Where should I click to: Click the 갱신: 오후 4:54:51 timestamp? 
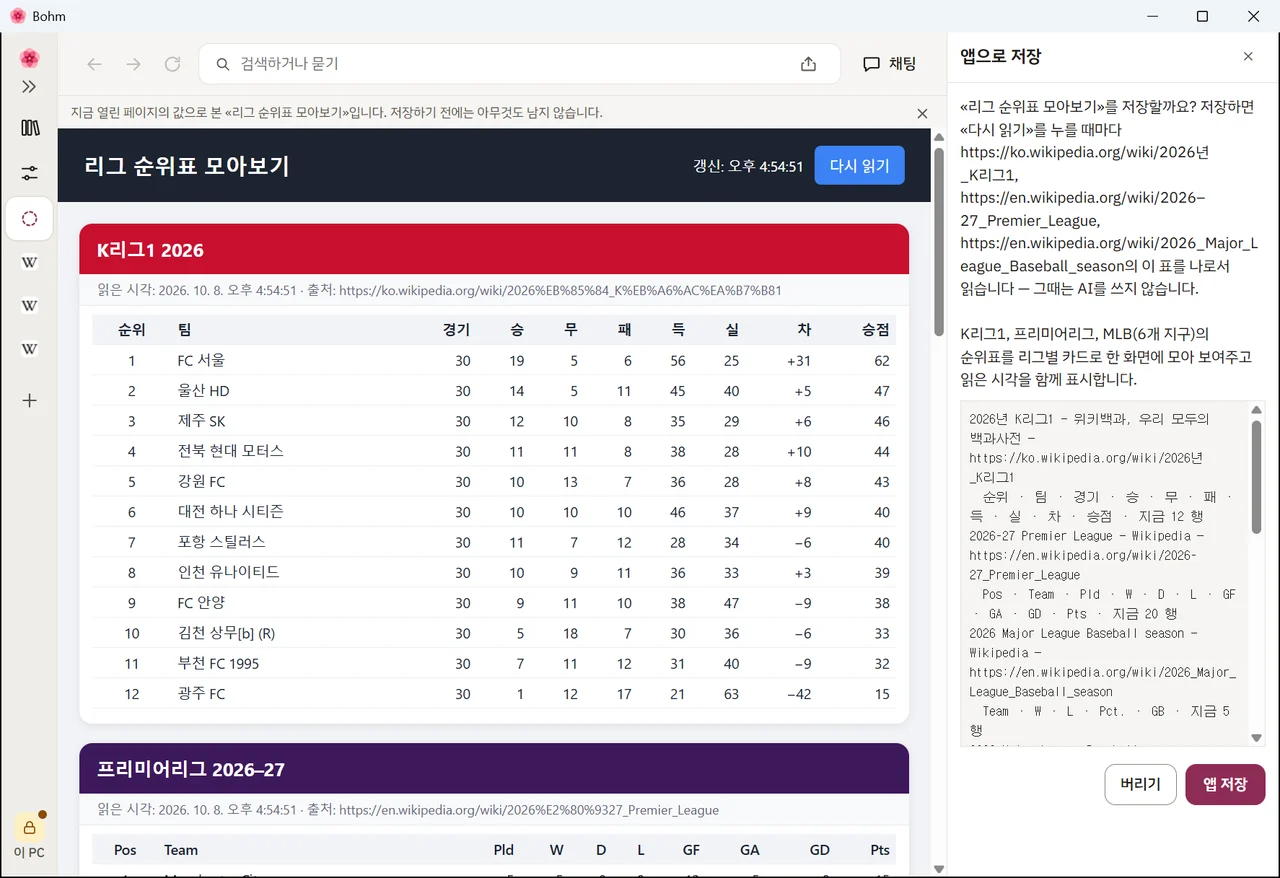(x=748, y=166)
